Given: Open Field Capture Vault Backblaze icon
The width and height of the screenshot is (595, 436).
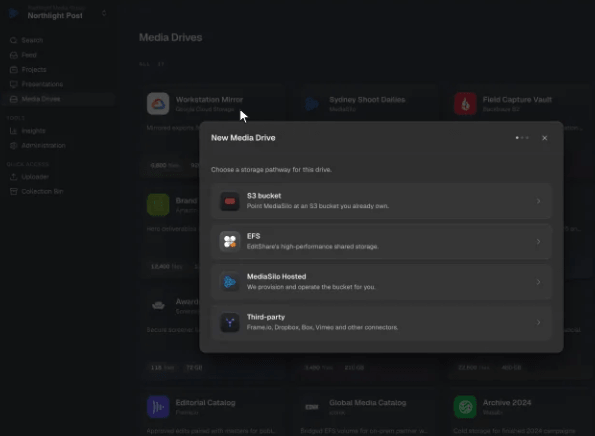Looking at the screenshot, I should tap(465, 104).
